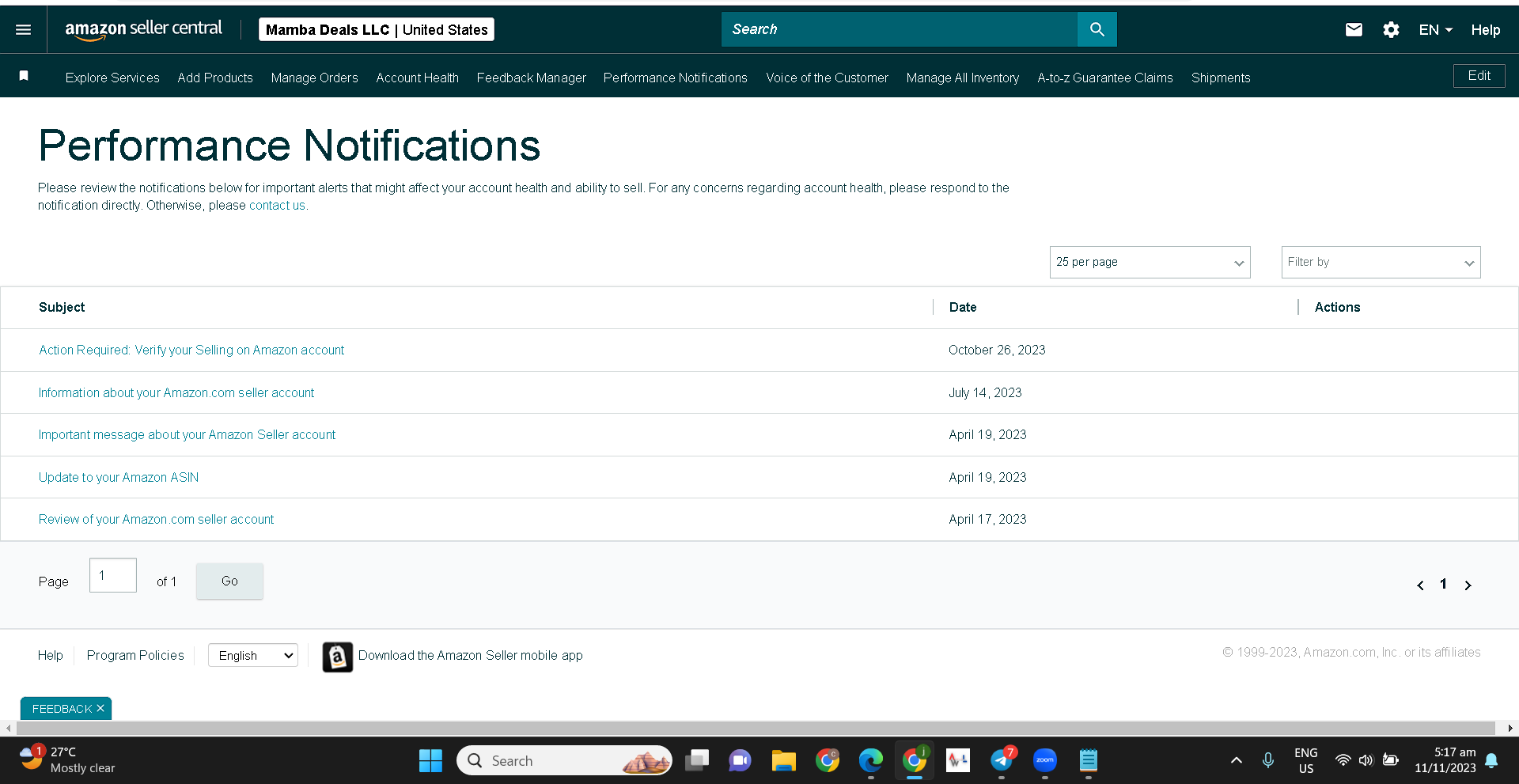
Task: Open 'Update to your Amazon ASIN' notification
Action: tap(119, 478)
